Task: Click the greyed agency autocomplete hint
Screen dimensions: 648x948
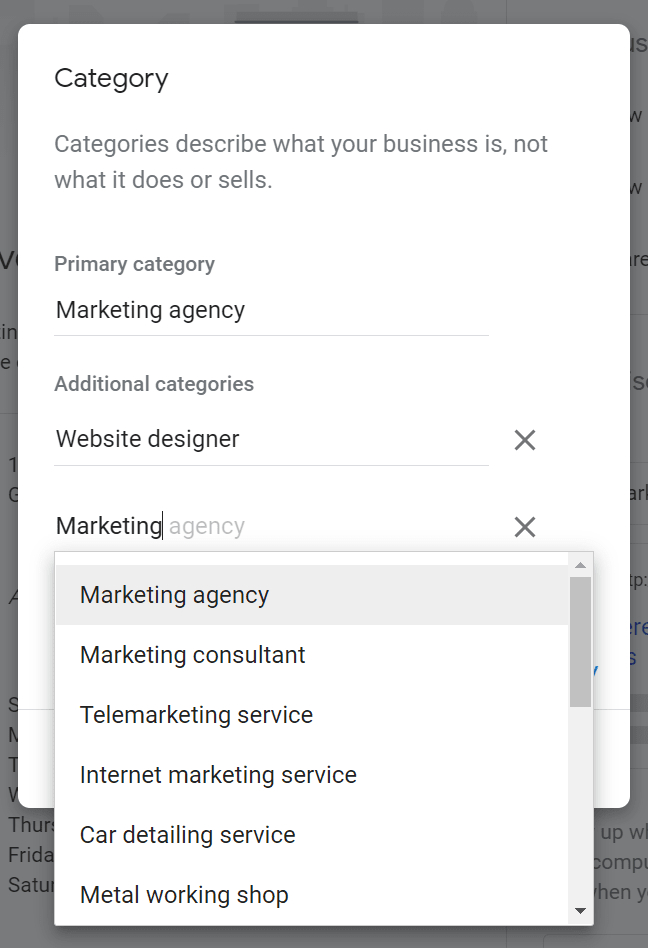Action: pos(207,527)
